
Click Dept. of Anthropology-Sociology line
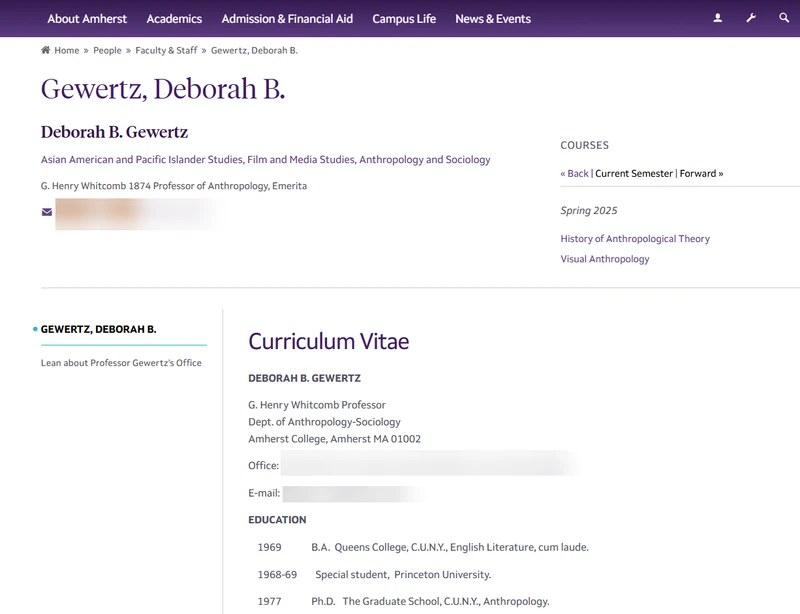tap(324, 422)
